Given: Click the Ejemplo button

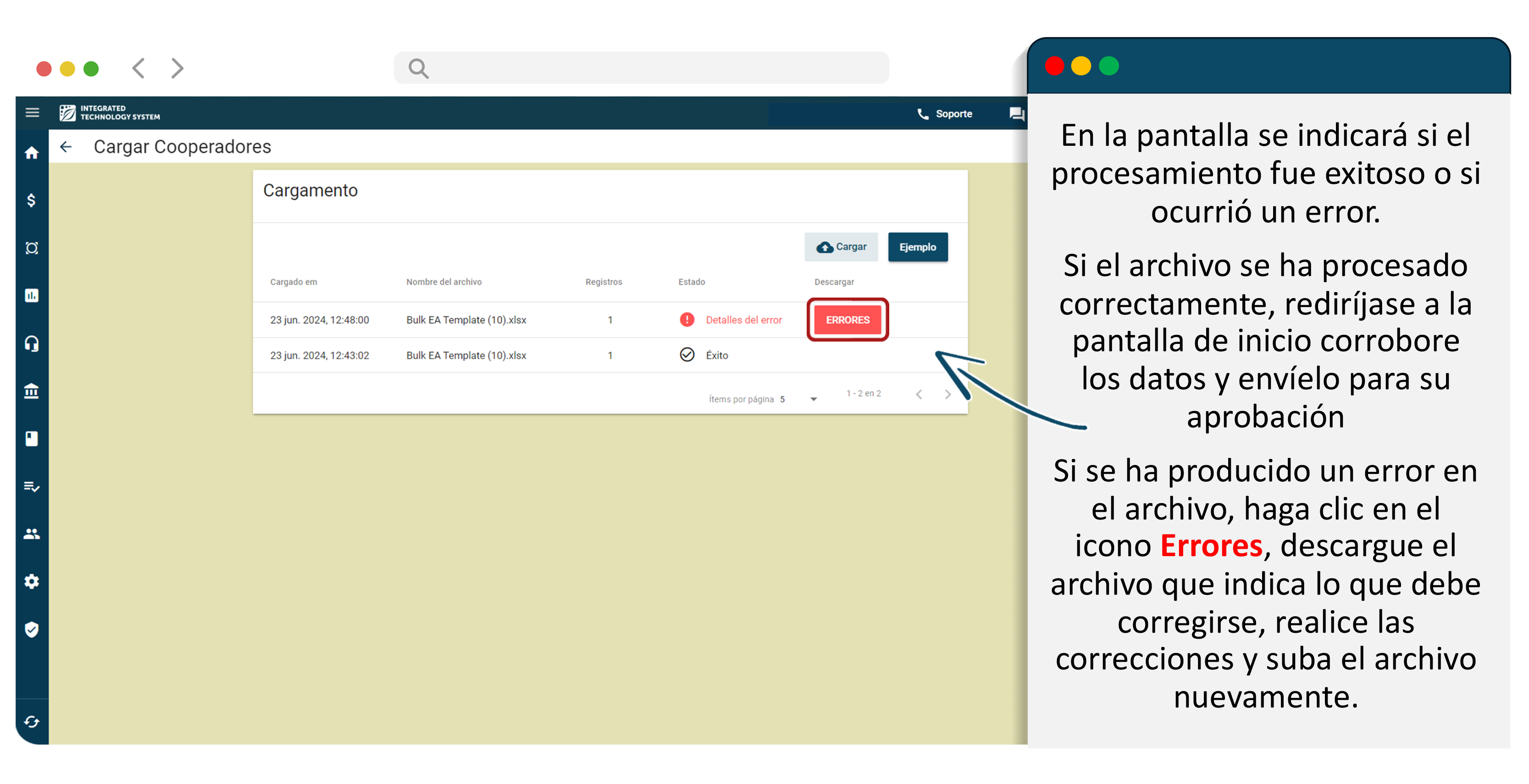Looking at the screenshot, I should 917,247.
